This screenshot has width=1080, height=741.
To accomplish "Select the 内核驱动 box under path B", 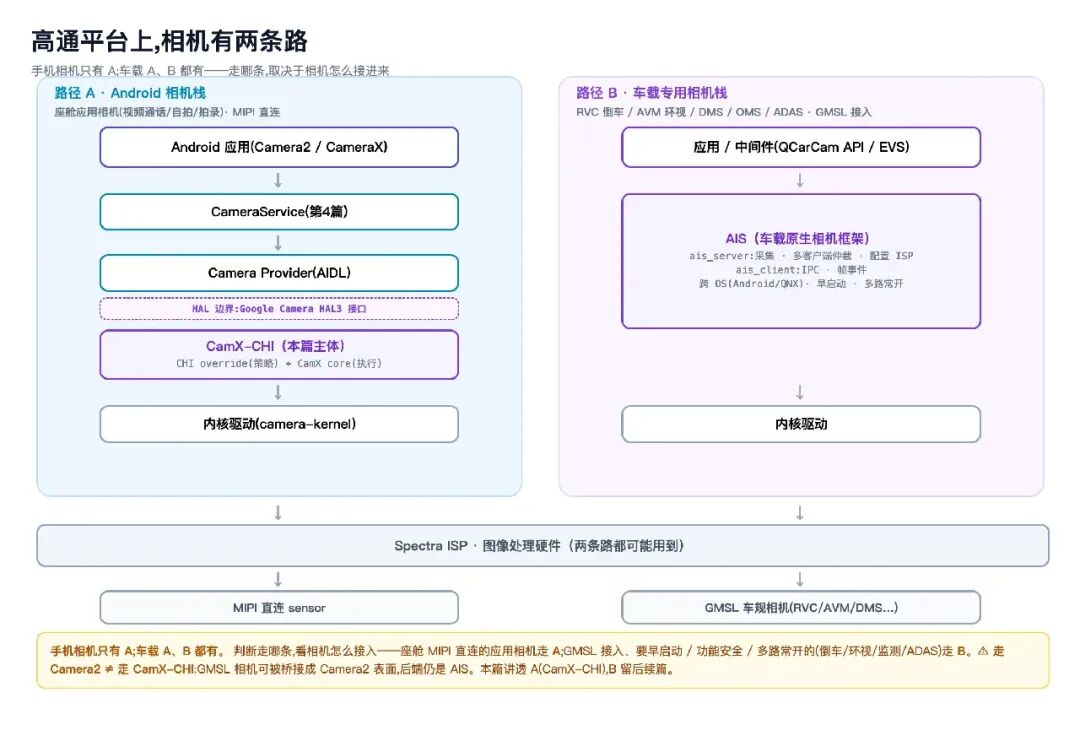I will (801, 424).
